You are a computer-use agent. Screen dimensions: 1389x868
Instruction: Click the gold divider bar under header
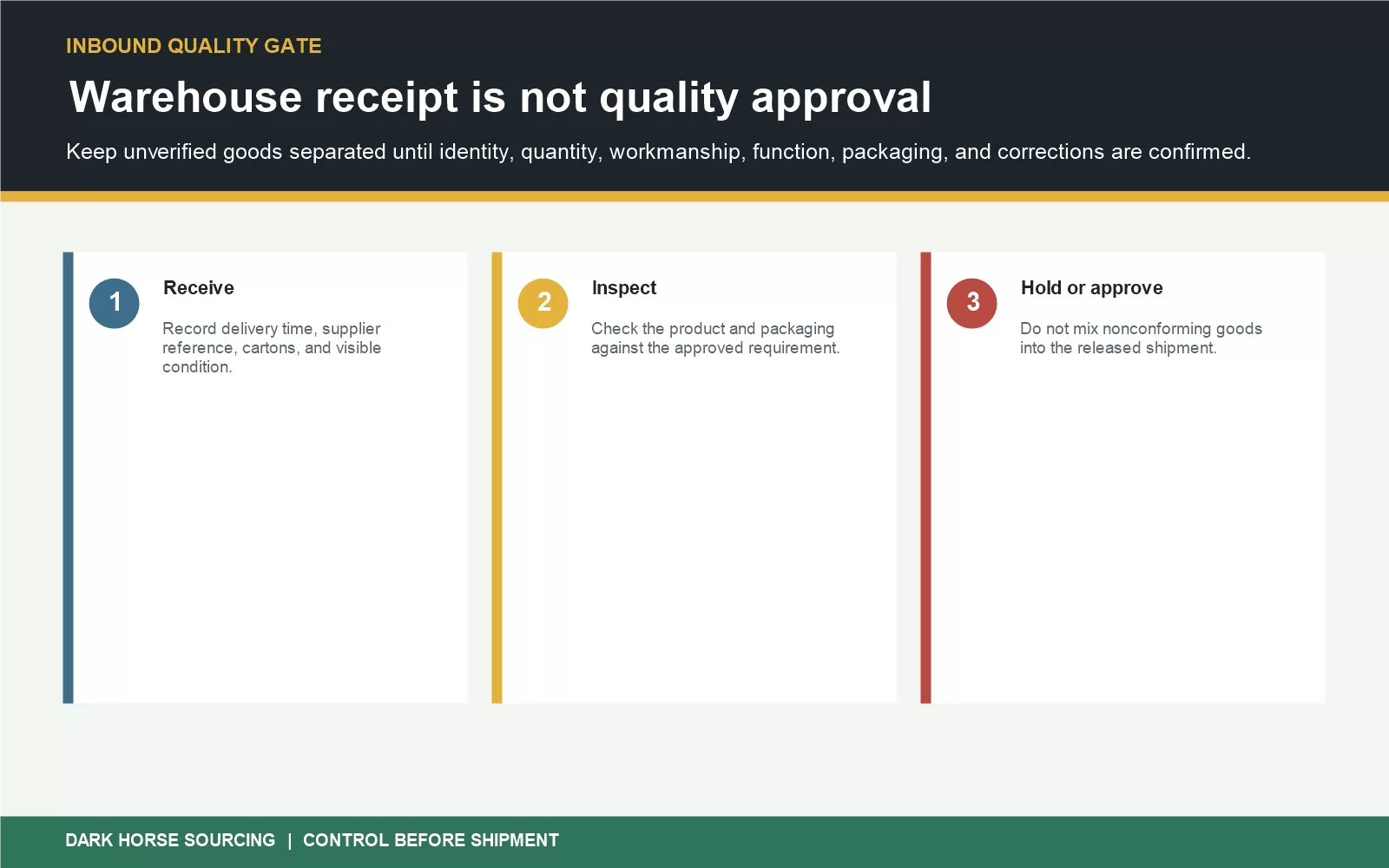point(694,196)
